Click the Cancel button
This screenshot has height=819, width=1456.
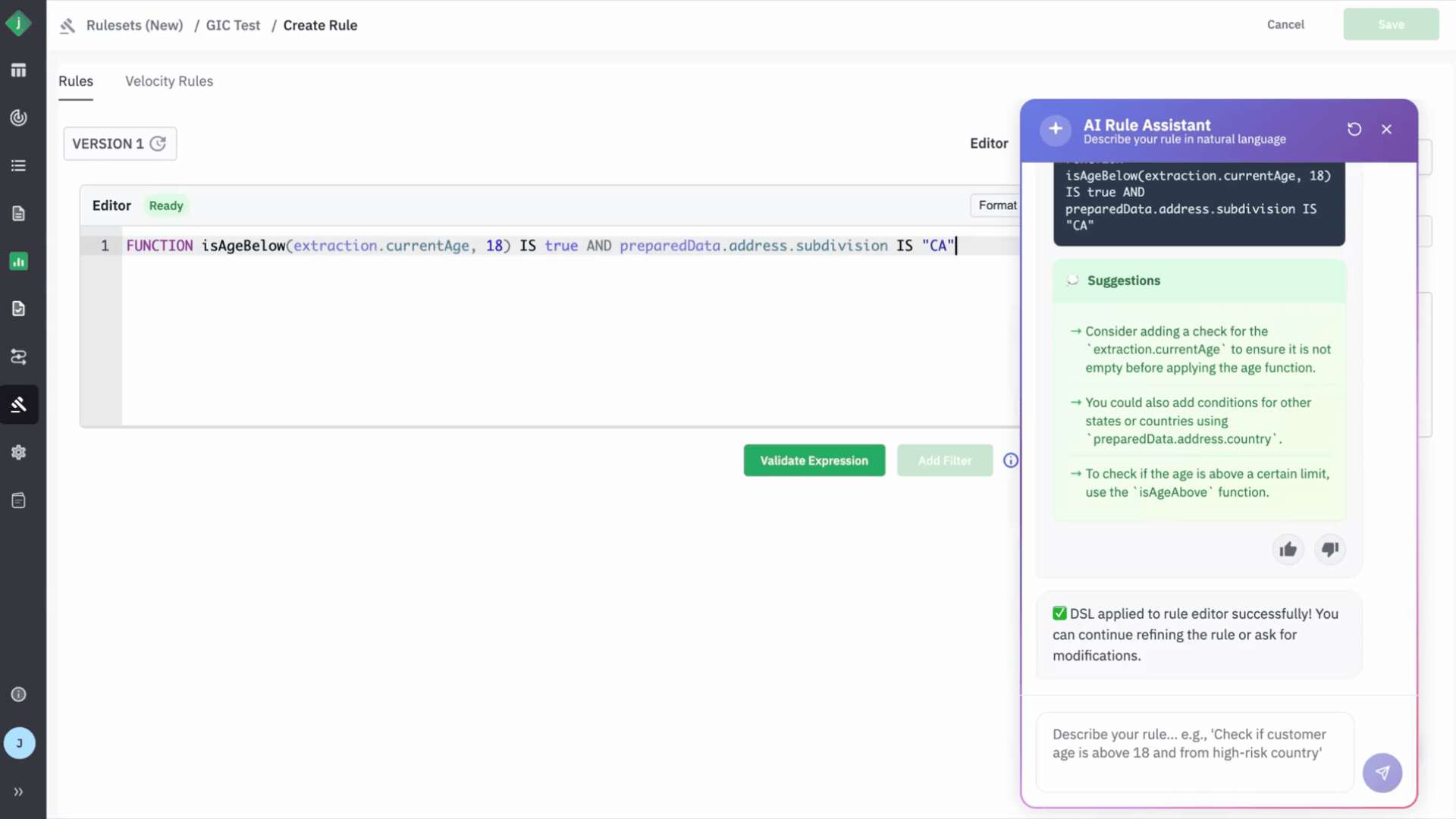pos(1285,24)
